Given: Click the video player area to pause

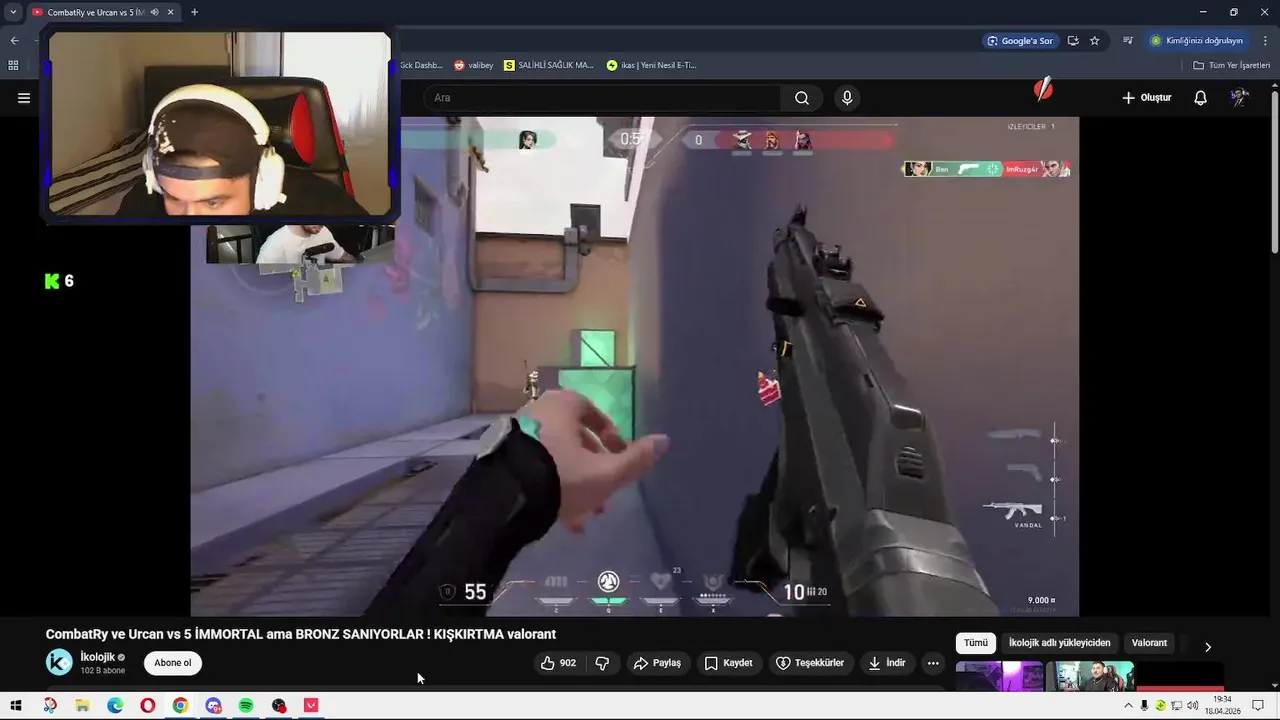Looking at the screenshot, I should (635, 366).
